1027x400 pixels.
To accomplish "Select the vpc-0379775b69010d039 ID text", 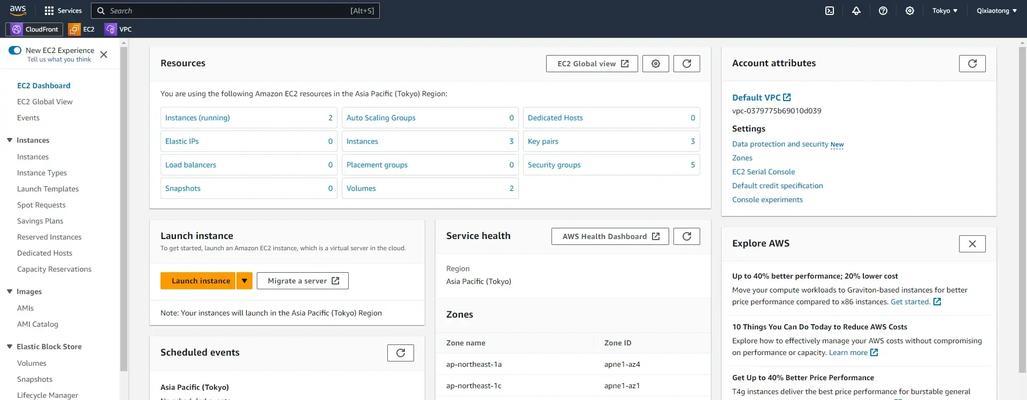I will [x=777, y=111].
